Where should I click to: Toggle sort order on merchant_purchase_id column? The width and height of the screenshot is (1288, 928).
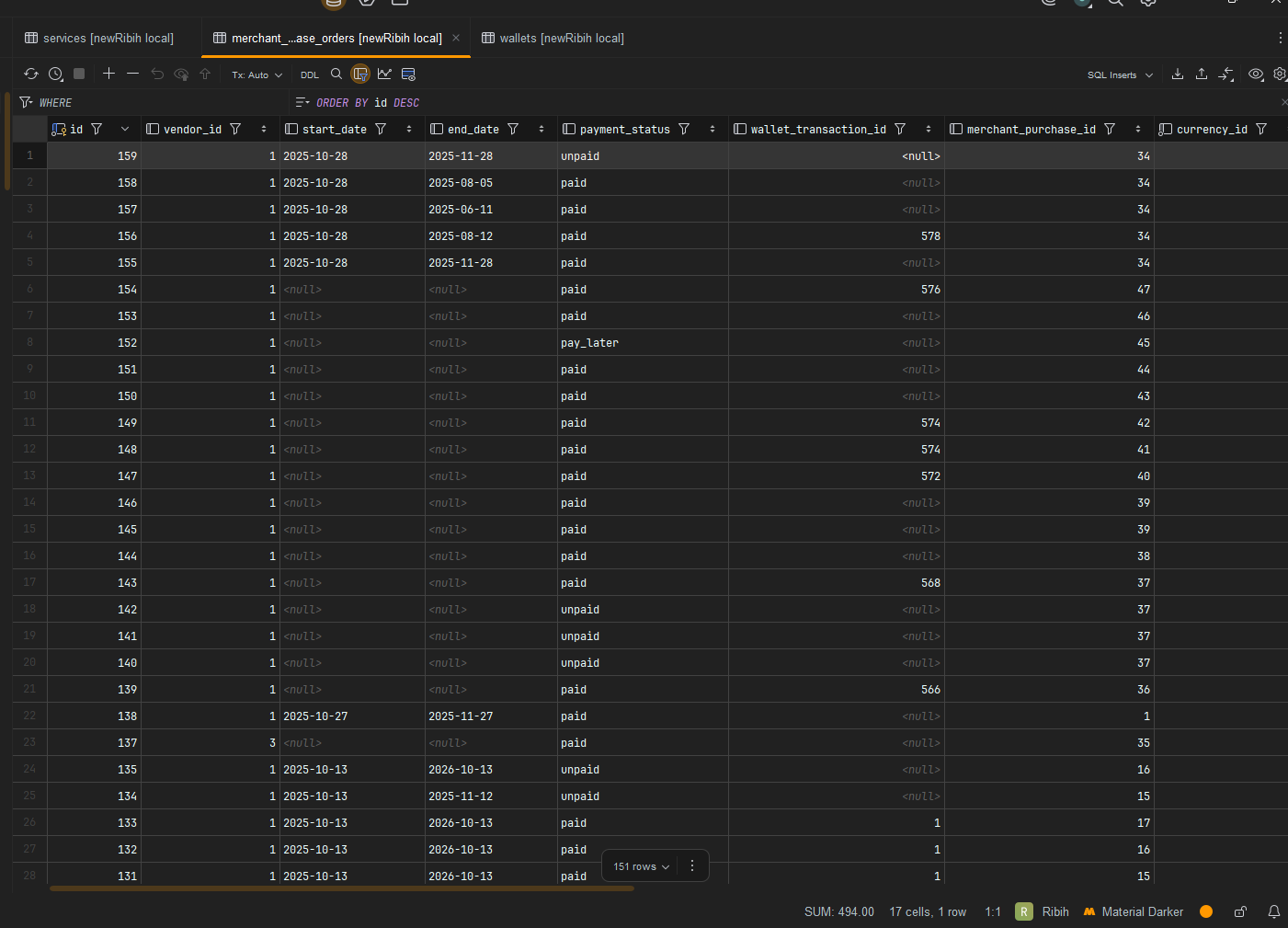pyautogui.click(x=1138, y=130)
